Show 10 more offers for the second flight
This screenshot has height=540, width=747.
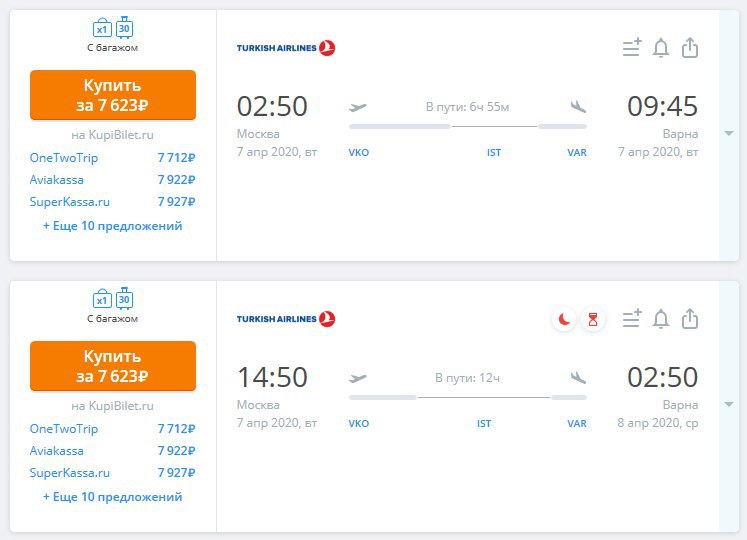pyautogui.click(x=112, y=497)
